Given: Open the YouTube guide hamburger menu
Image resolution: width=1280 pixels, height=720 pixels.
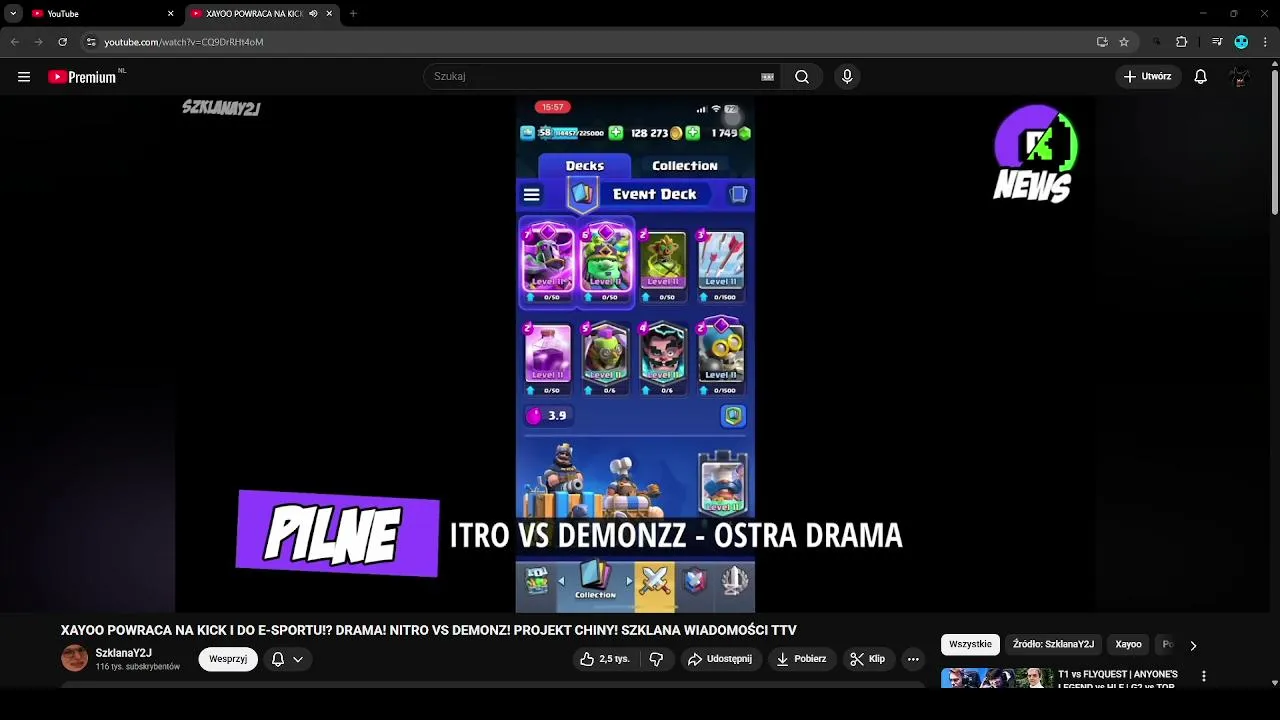Looking at the screenshot, I should 24,77.
